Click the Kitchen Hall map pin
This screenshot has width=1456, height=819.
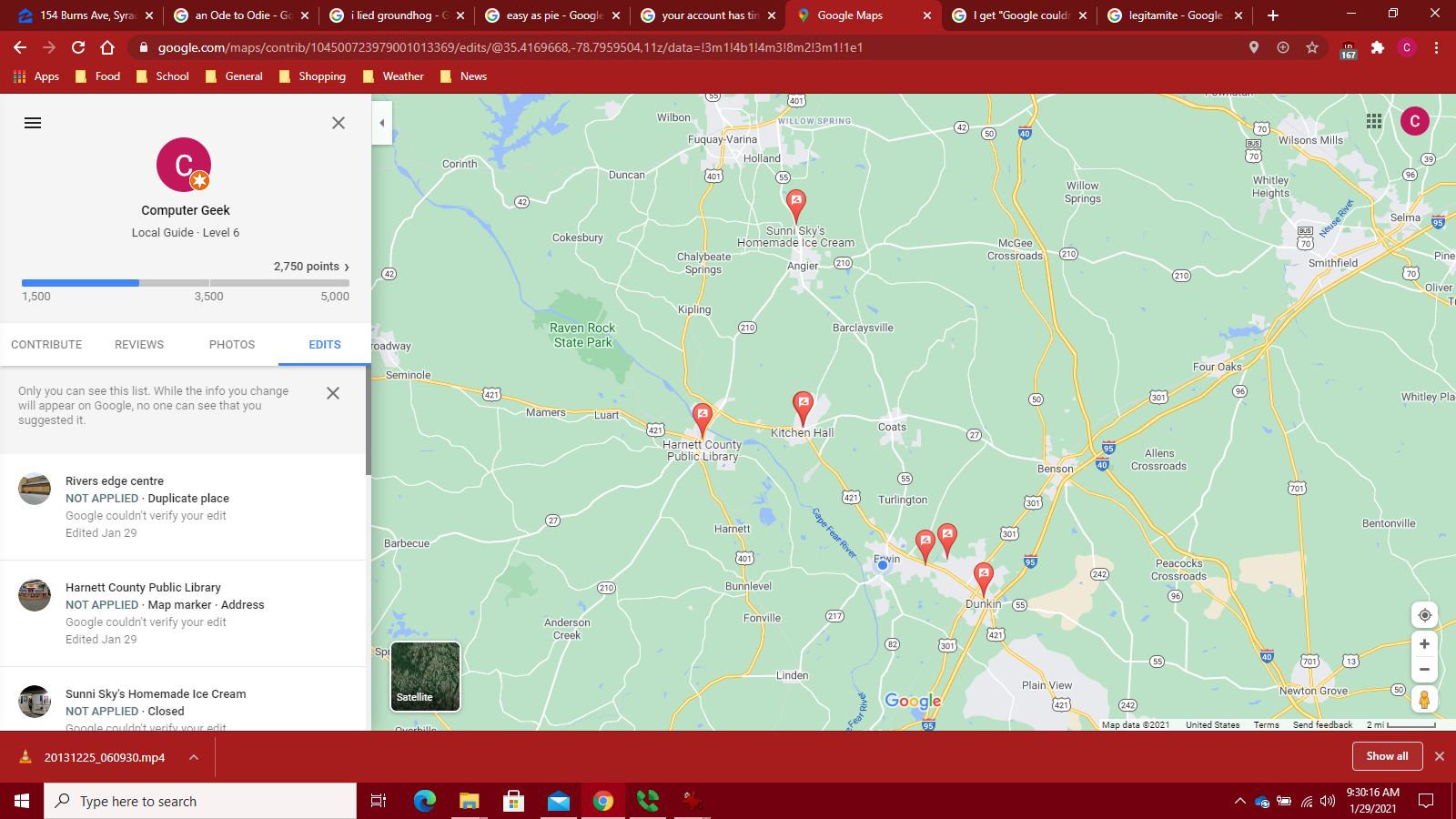(x=803, y=408)
